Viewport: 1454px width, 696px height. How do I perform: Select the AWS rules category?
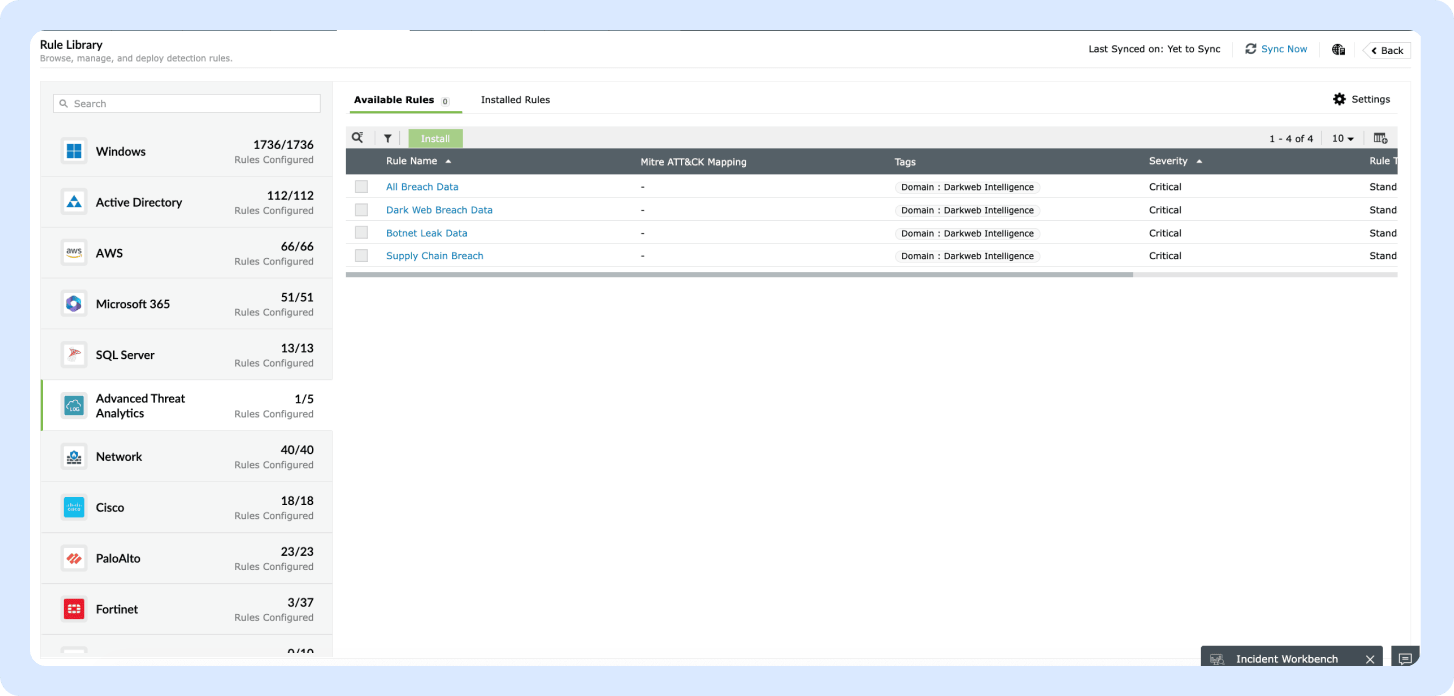tap(187, 253)
